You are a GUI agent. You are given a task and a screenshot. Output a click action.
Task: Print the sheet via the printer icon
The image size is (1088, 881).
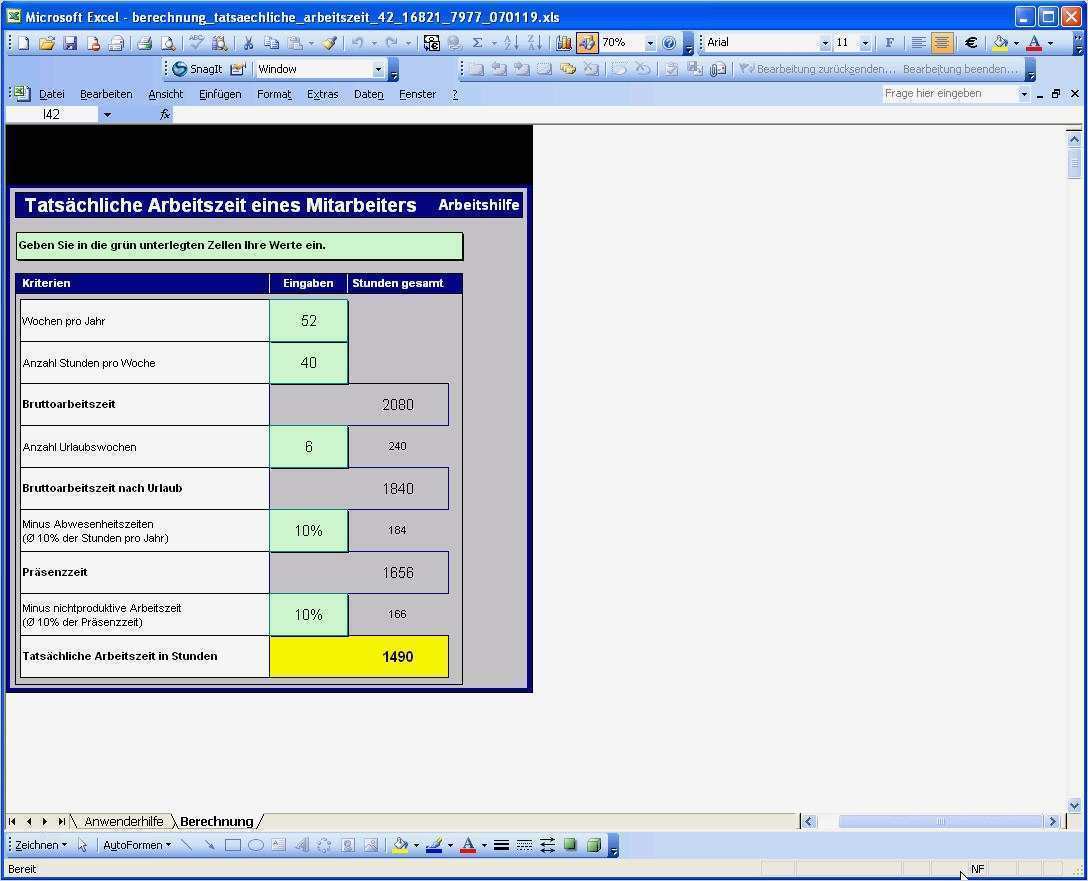144,43
